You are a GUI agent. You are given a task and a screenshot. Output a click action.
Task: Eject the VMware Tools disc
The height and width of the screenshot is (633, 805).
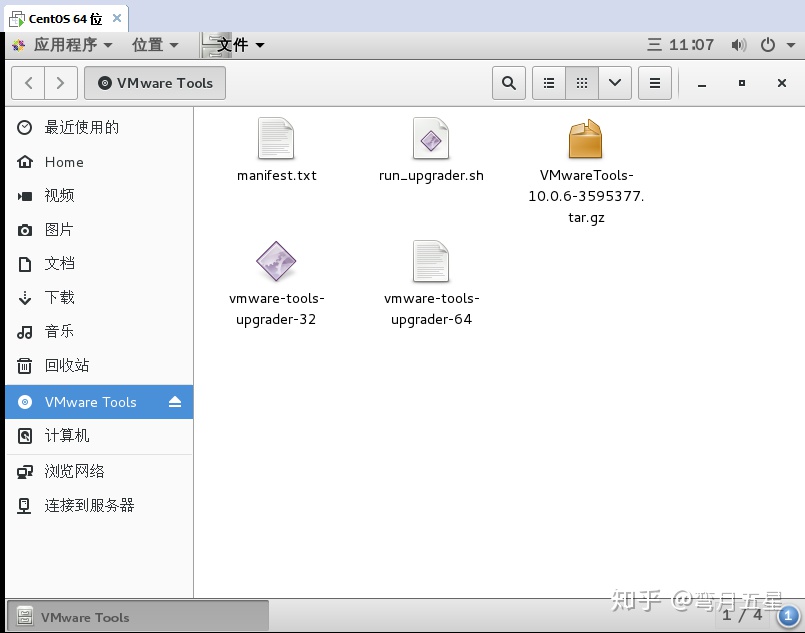[x=175, y=401]
